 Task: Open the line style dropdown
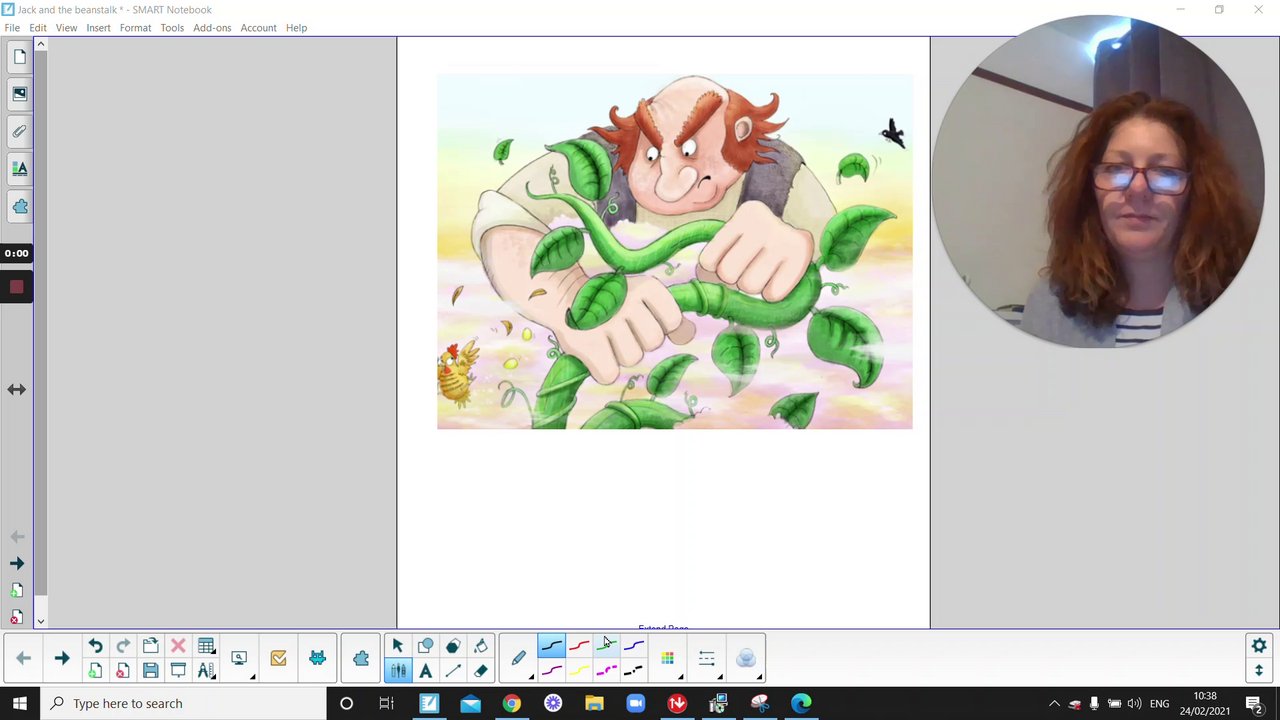(x=707, y=658)
